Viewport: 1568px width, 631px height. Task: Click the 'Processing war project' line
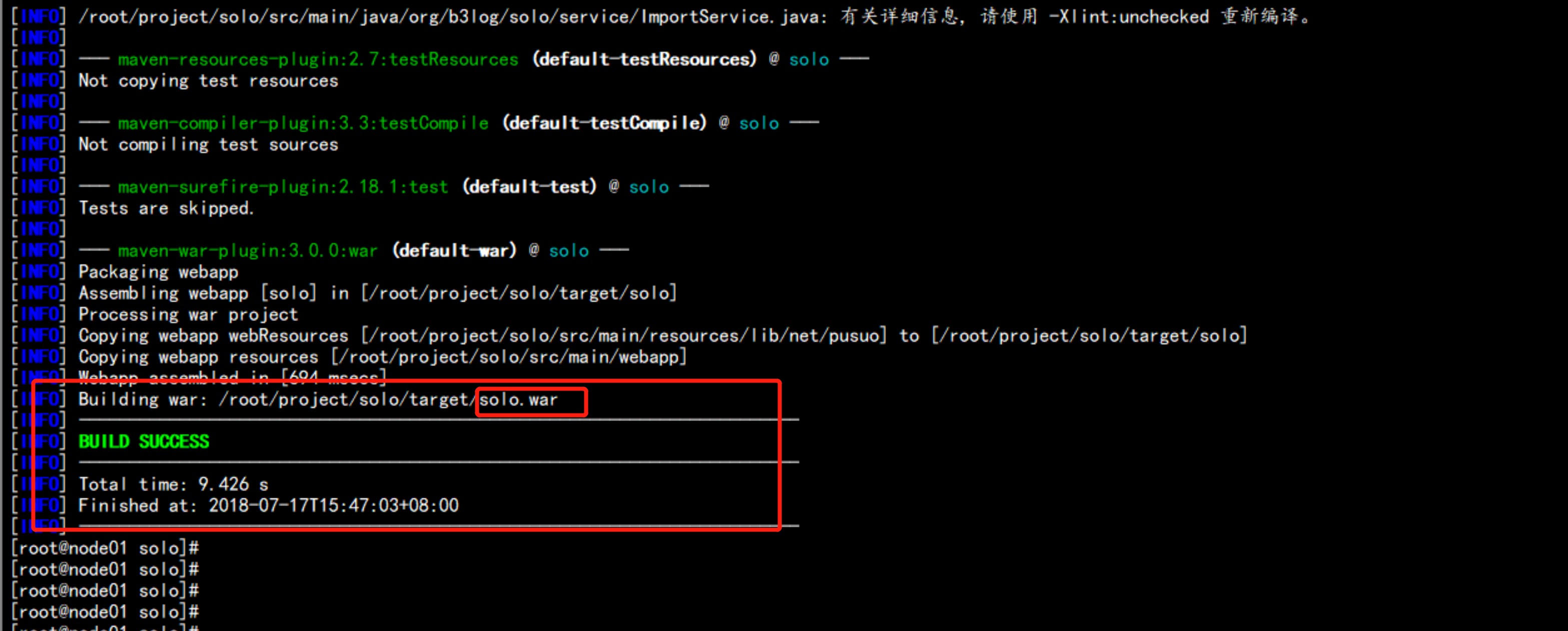click(x=188, y=314)
